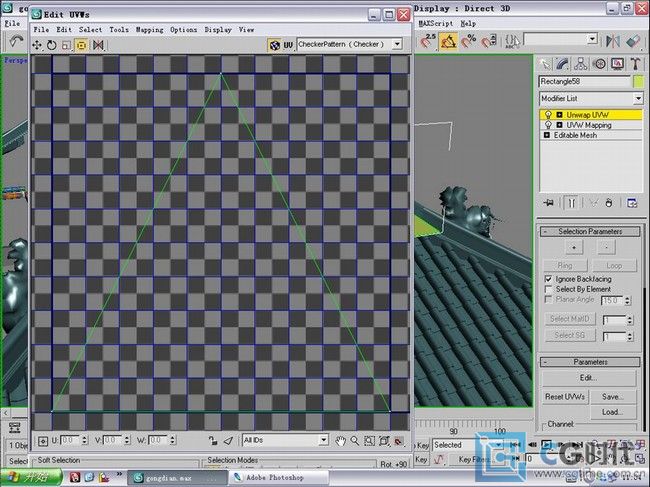Open the named selection sets dropdown
Image resolution: width=650 pixels, height=487 pixels.
pos(593,39)
